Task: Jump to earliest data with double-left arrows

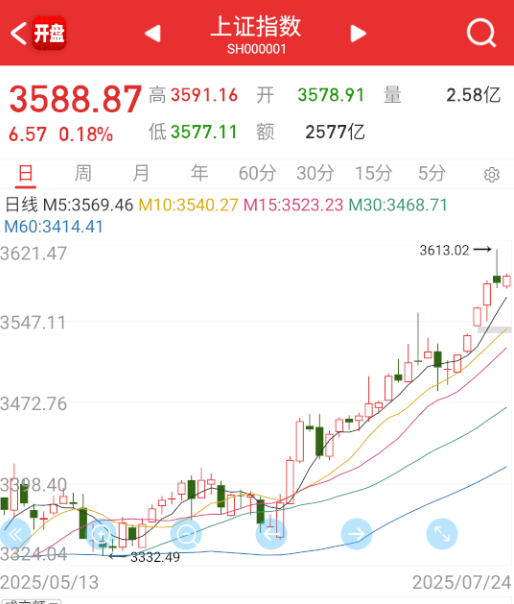Action: tap(15, 534)
